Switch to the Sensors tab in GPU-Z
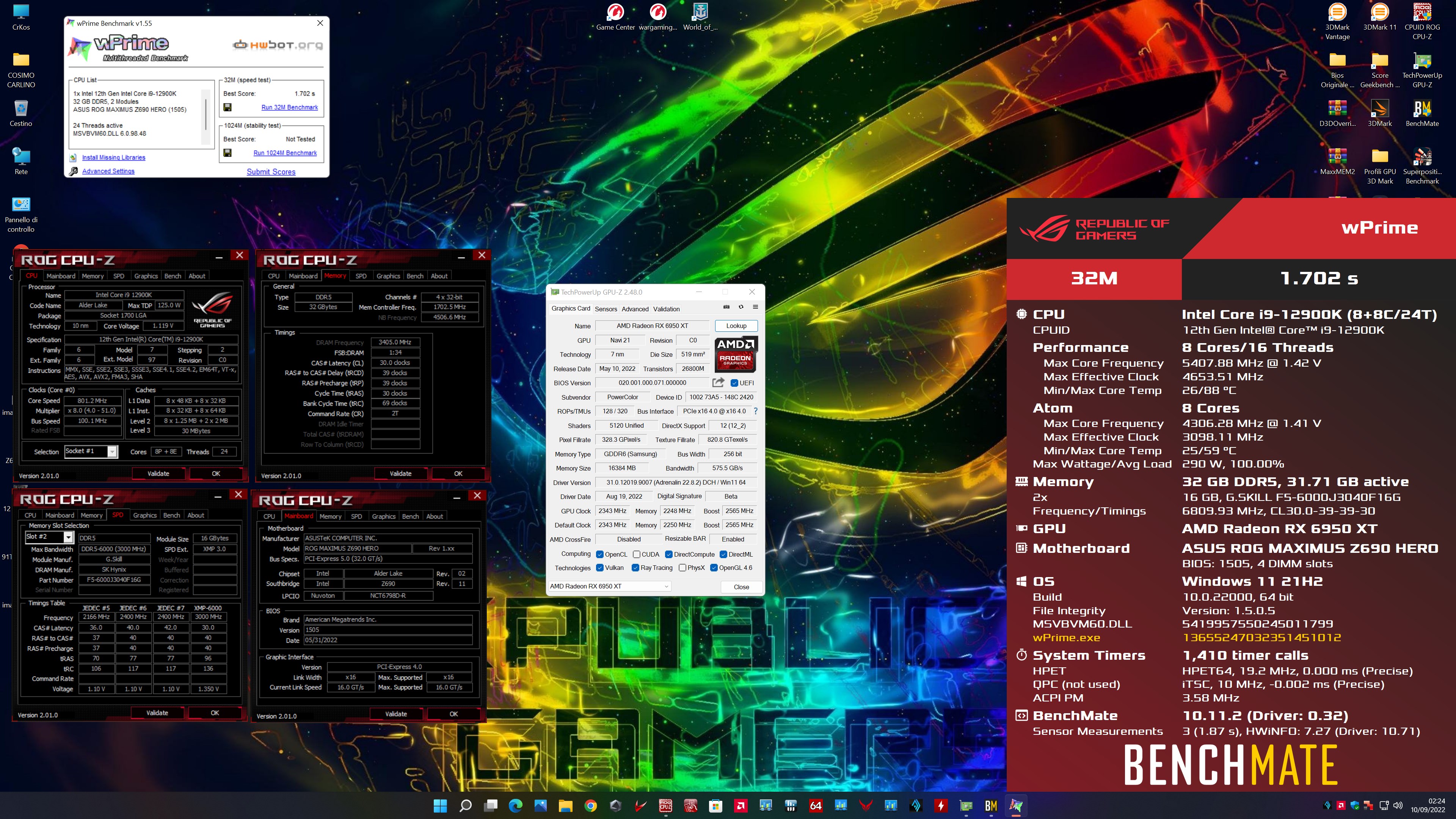 point(606,309)
